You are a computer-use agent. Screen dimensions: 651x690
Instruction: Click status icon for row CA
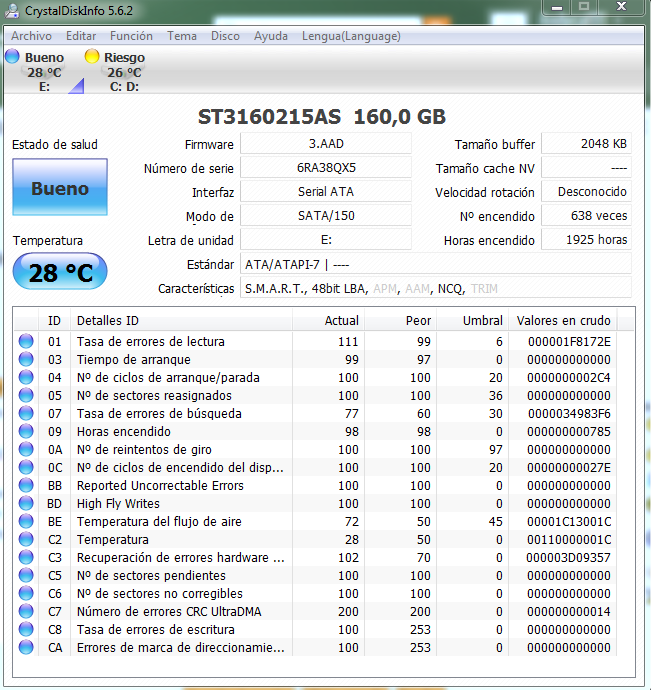(x=26, y=648)
